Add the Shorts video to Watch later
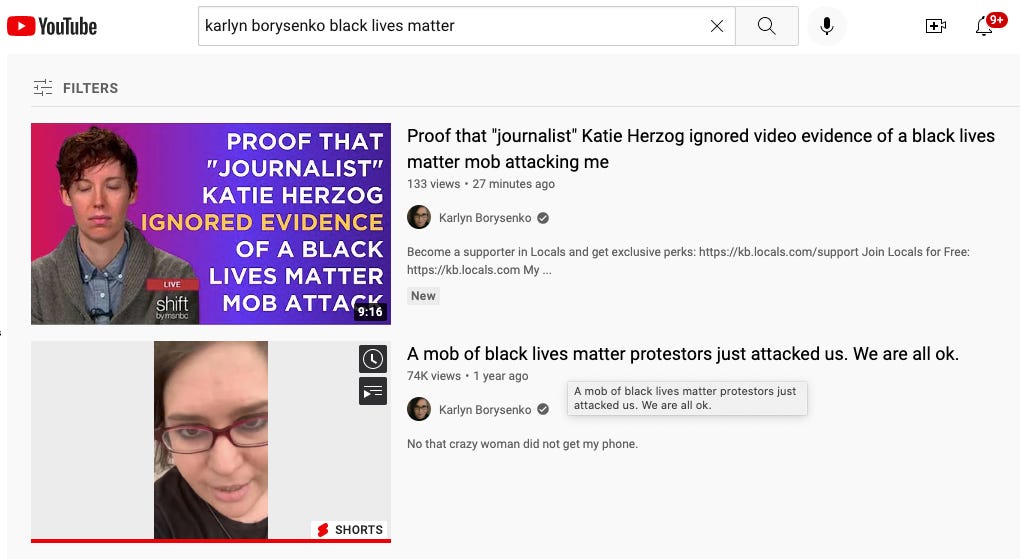Viewport: 1020px width, 559px height. coord(373,359)
